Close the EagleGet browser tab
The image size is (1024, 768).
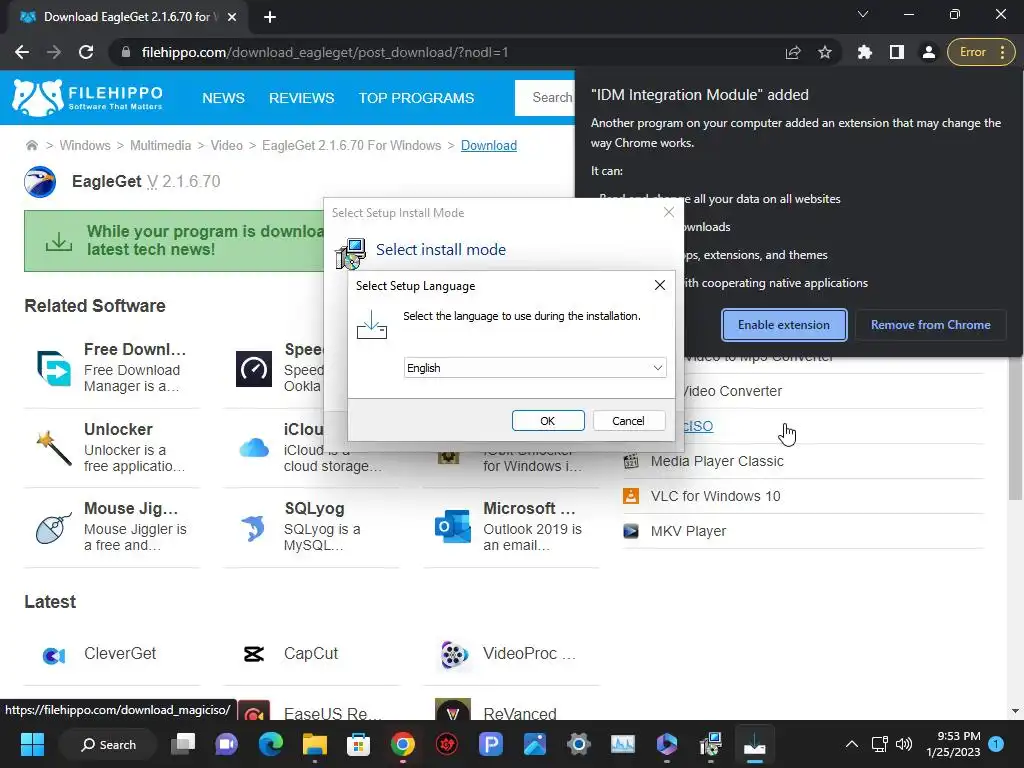[232, 17]
